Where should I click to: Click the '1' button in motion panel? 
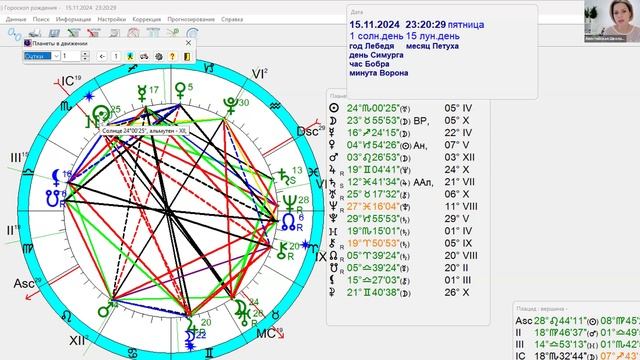pos(116,56)
